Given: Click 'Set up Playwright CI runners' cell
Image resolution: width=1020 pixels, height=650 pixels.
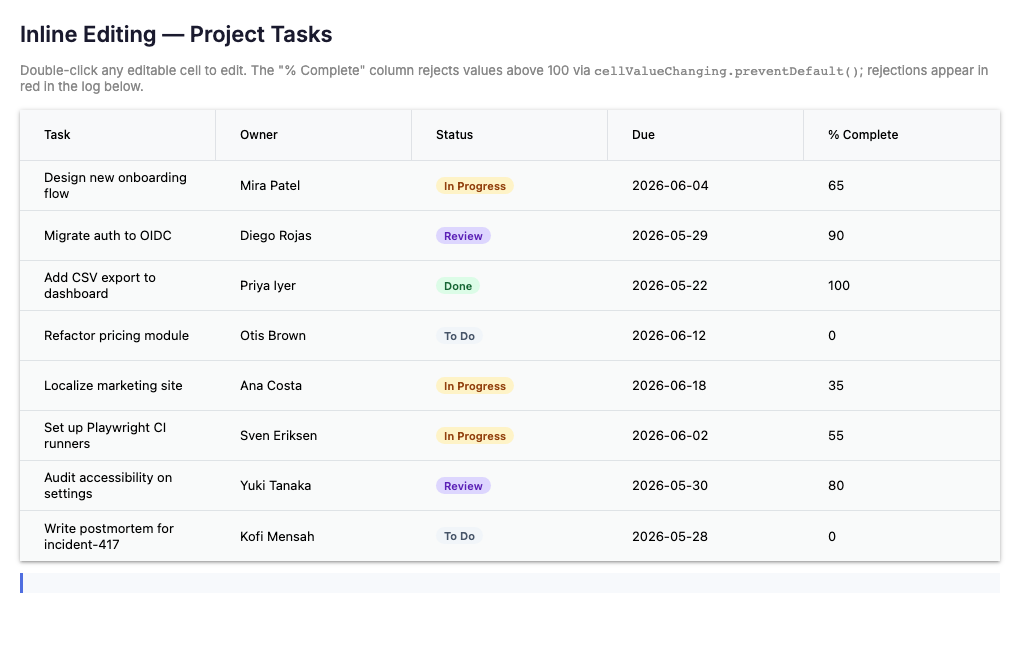Looking at the screenshot, I should pos(118,436).
